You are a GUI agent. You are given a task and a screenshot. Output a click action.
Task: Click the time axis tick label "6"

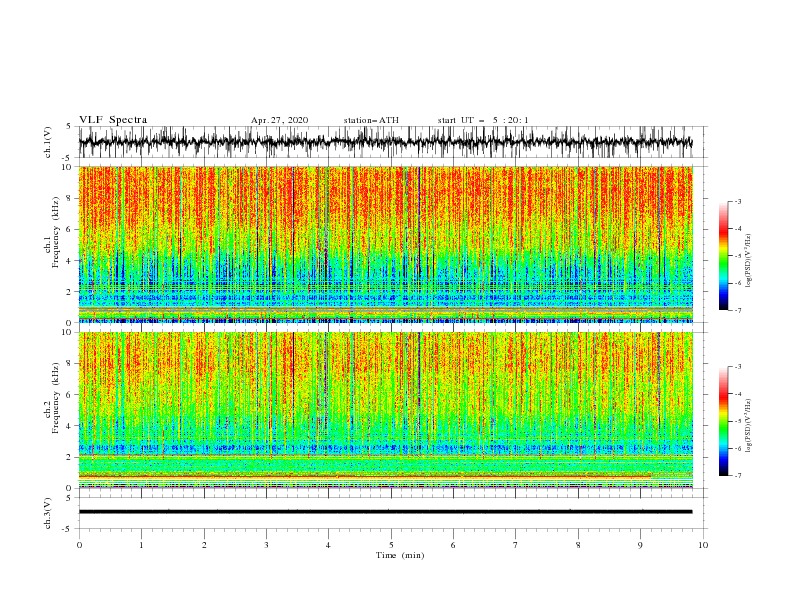pyautogui.click(x=453, y=545)
